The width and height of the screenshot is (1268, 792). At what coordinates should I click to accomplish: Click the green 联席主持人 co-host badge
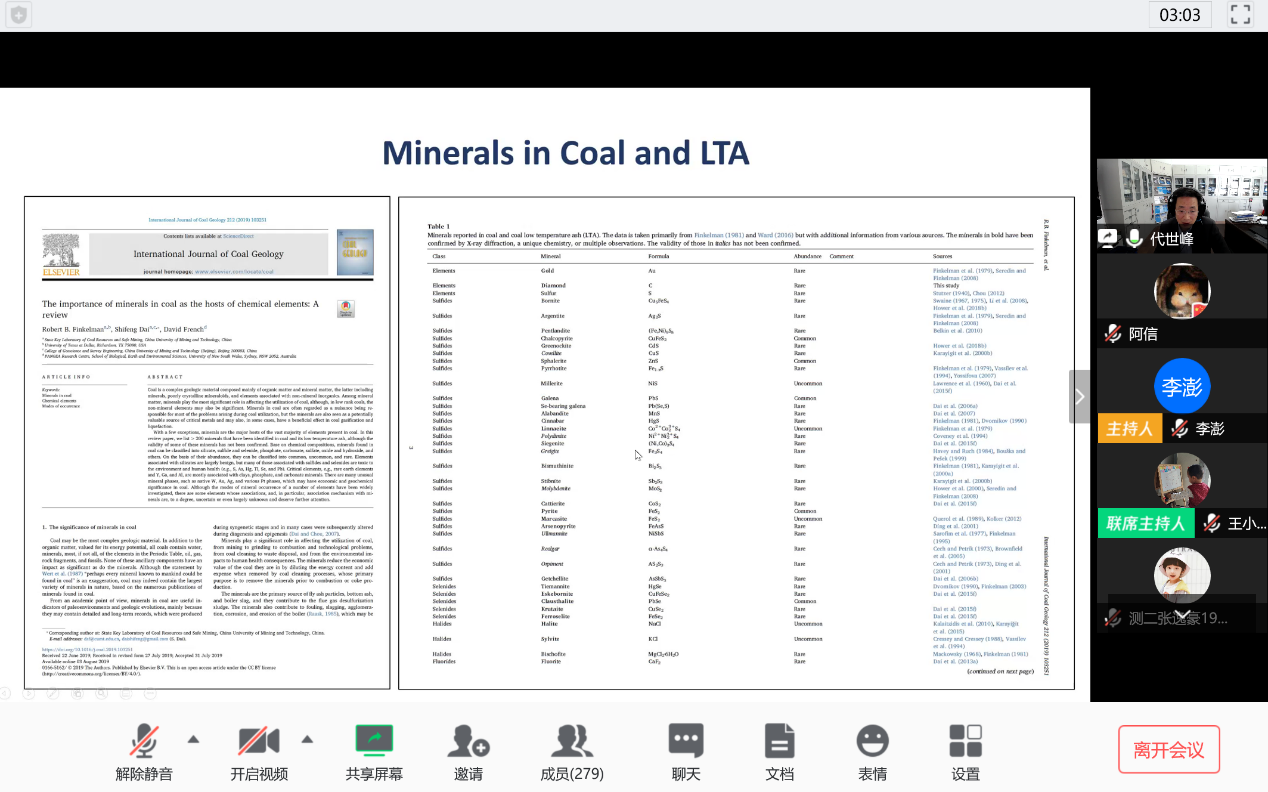(1145, 523)
